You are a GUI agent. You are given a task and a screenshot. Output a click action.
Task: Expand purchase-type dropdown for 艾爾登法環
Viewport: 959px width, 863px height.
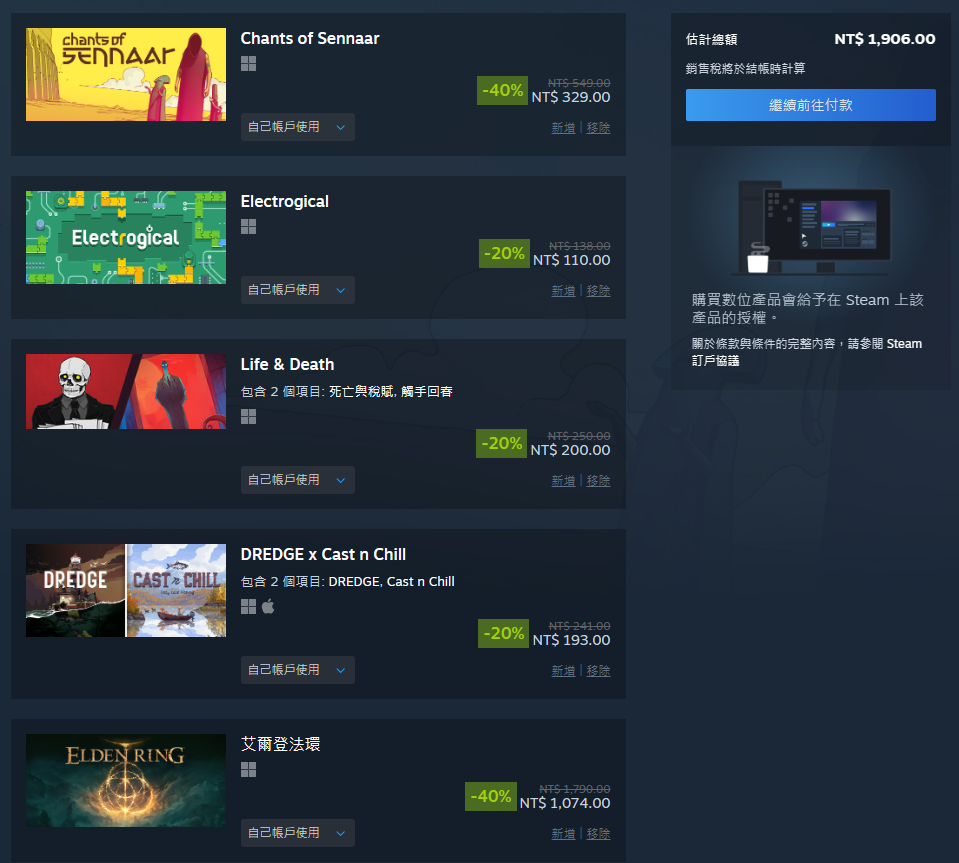(x=298, y=833)
